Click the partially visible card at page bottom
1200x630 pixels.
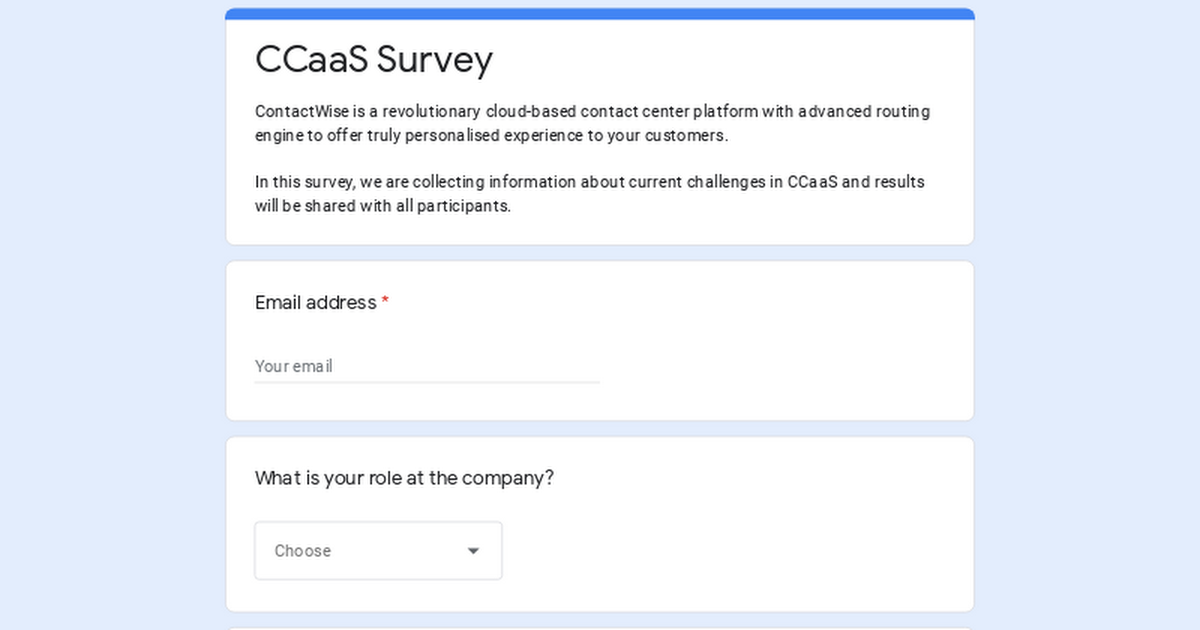tap(600, 628)
